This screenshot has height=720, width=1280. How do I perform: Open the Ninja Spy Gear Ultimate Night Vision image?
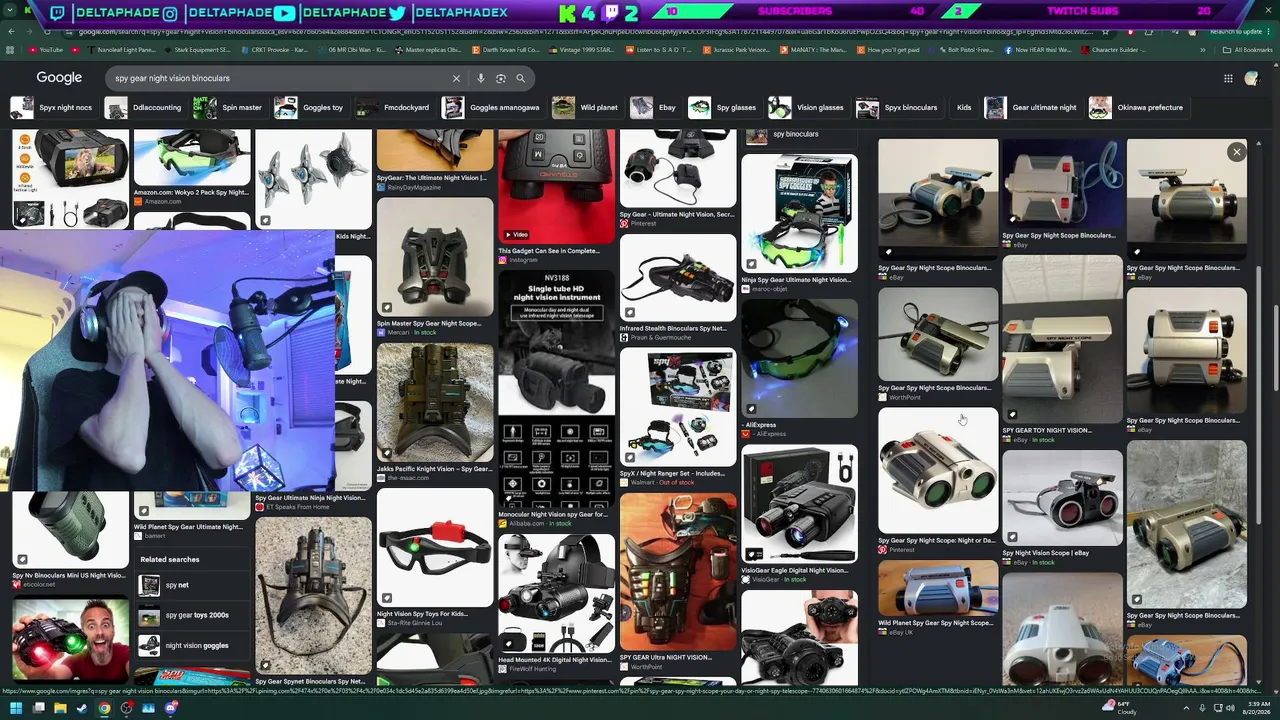(x=799, y=214)
